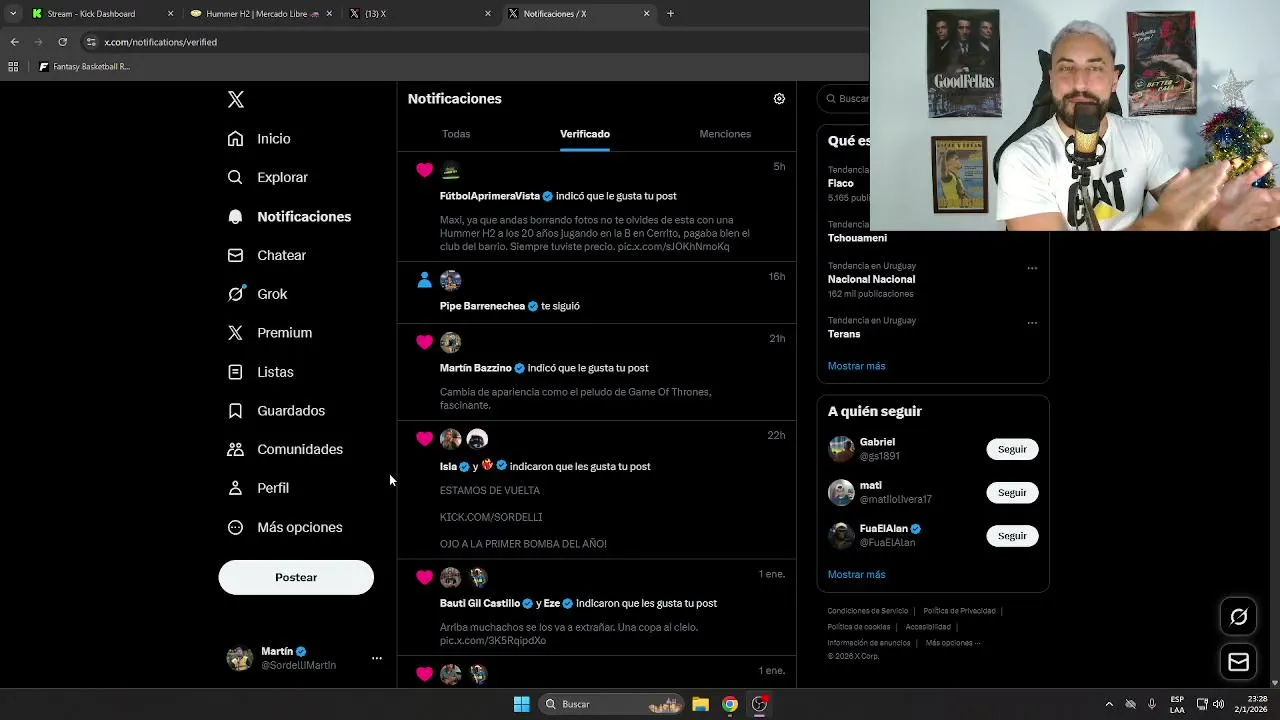Viewport: 1280px width, 720px height.
Task: Click the Listas icon
Action: (x=235, y=372)
